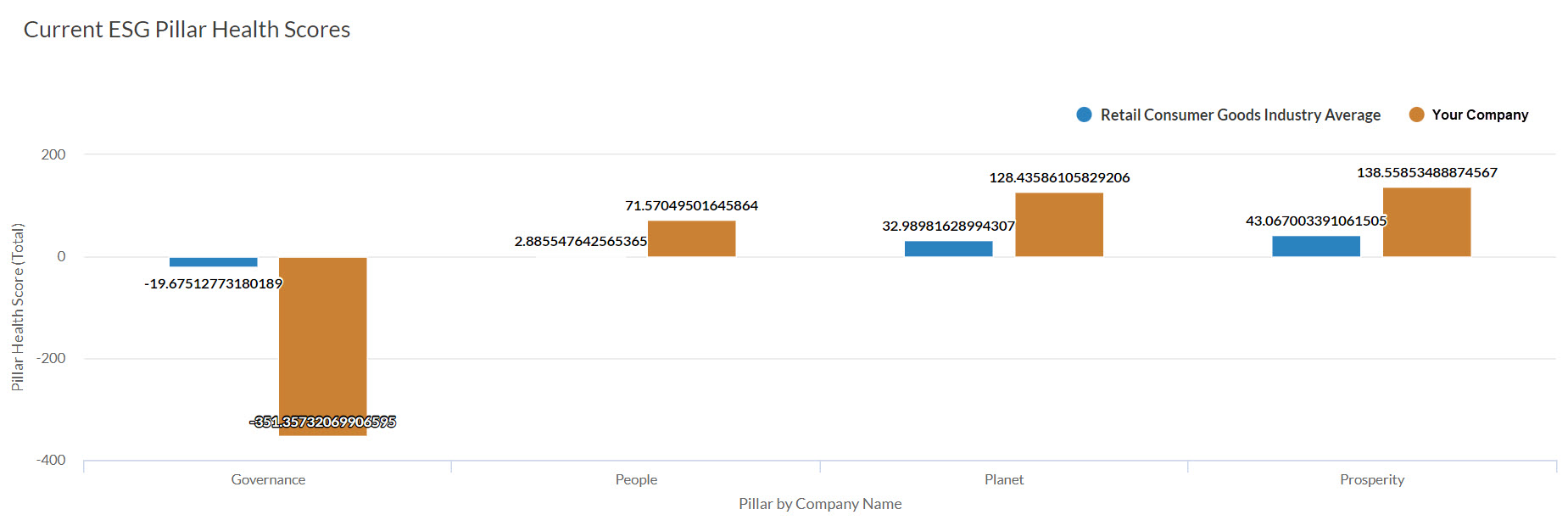
Task: Click the People axis label
Action: point(636,479)
